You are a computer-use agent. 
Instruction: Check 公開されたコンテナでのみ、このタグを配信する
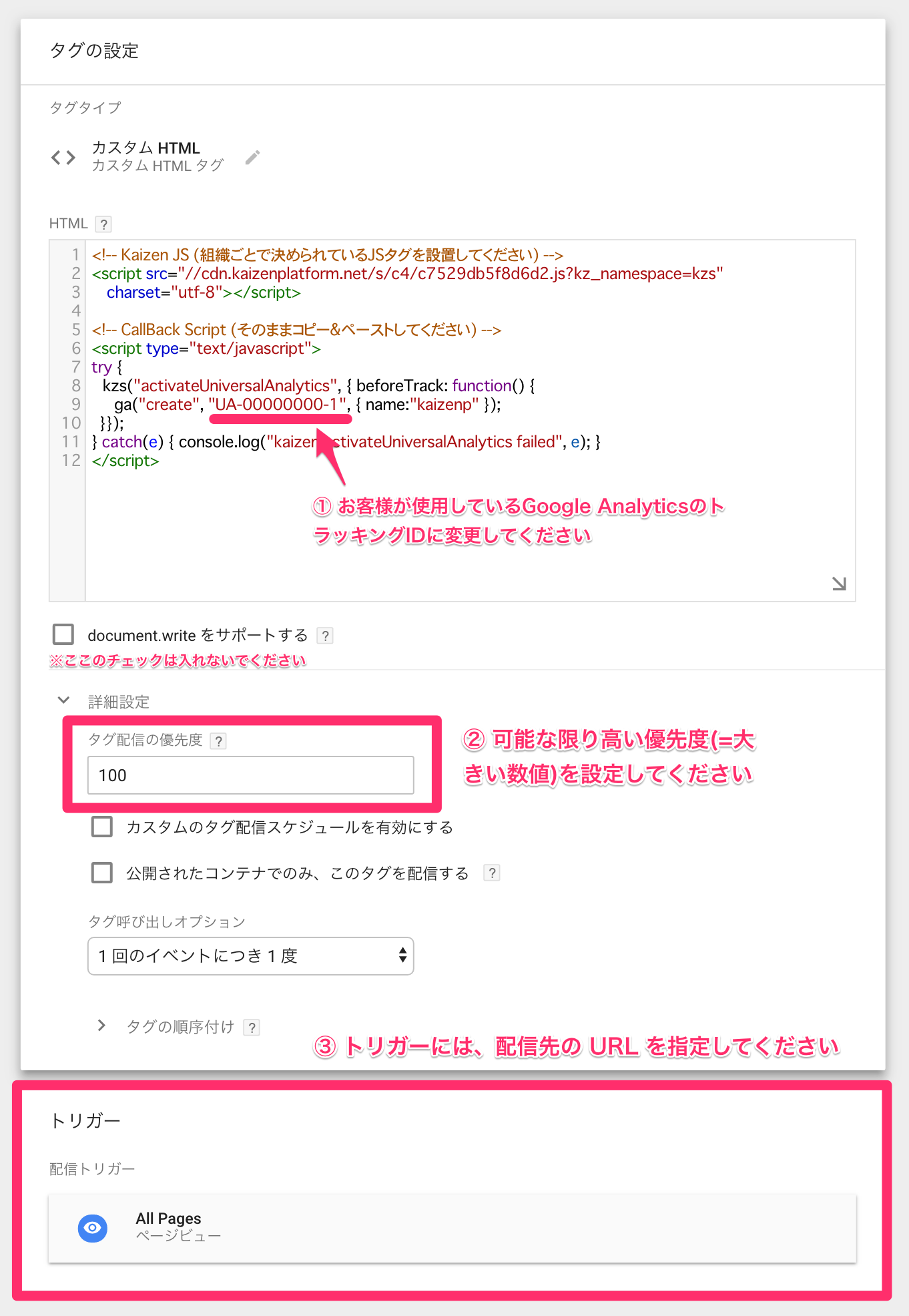[102, 873]
